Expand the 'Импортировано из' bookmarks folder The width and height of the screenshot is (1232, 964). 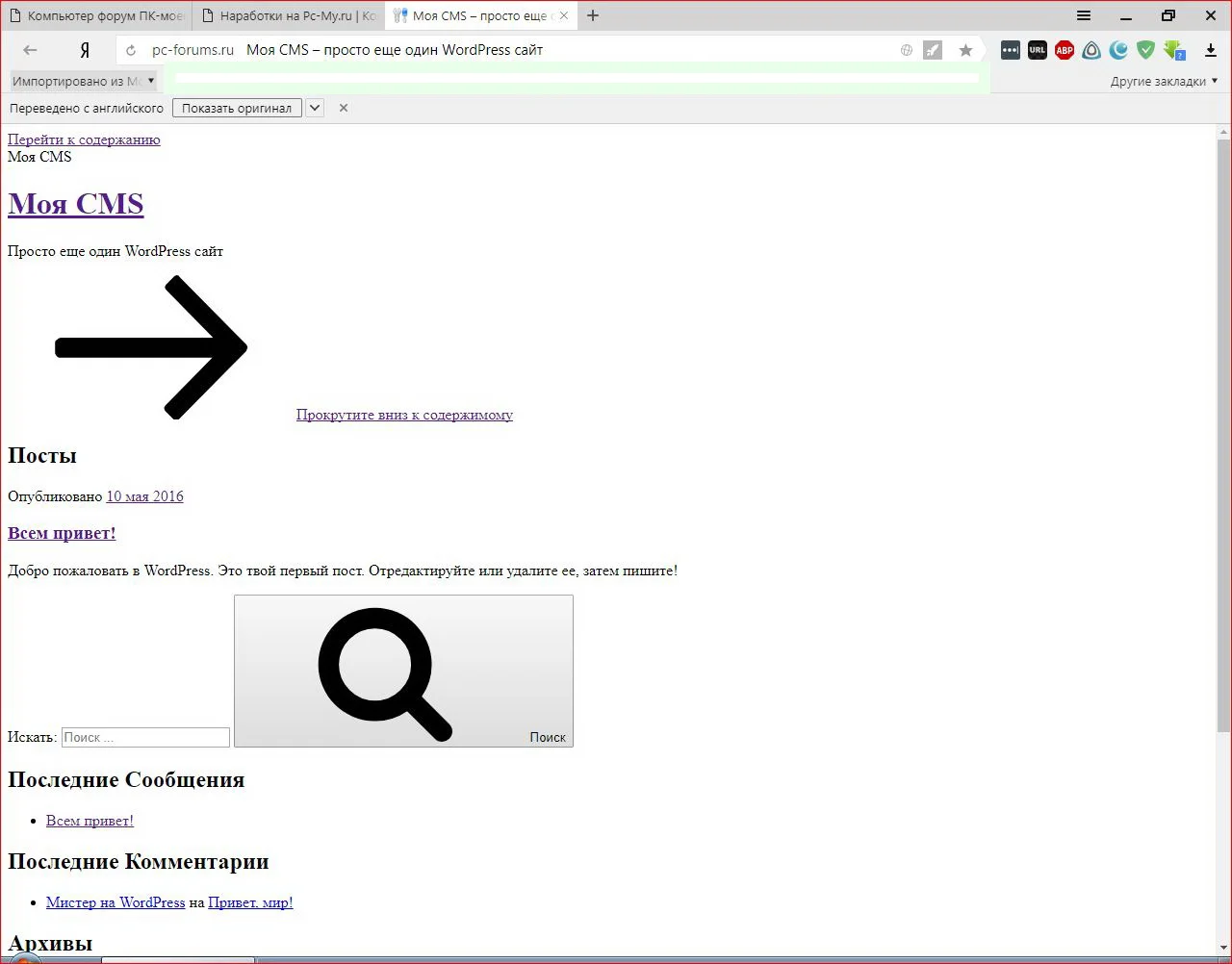click(x=83, y=81)
